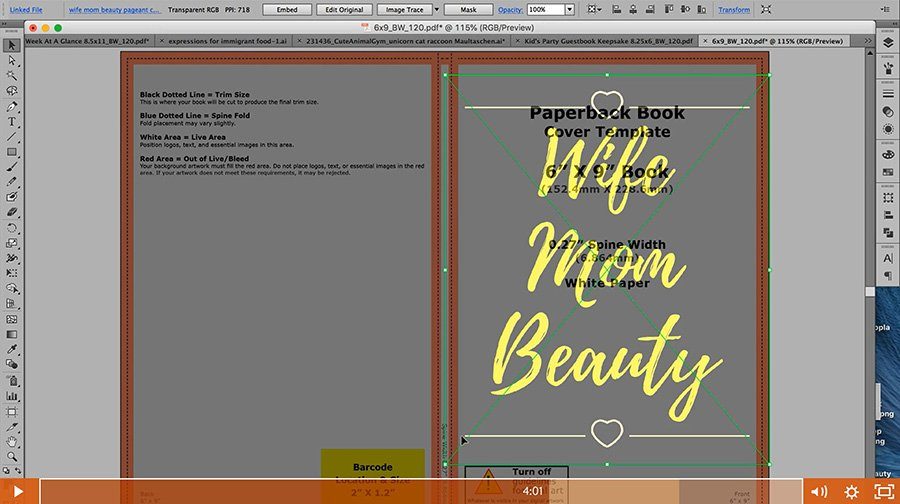The height and width of the screenshot is (504, 900).
Task: Open the Stroke panel icon
Action: coord(888,94)
